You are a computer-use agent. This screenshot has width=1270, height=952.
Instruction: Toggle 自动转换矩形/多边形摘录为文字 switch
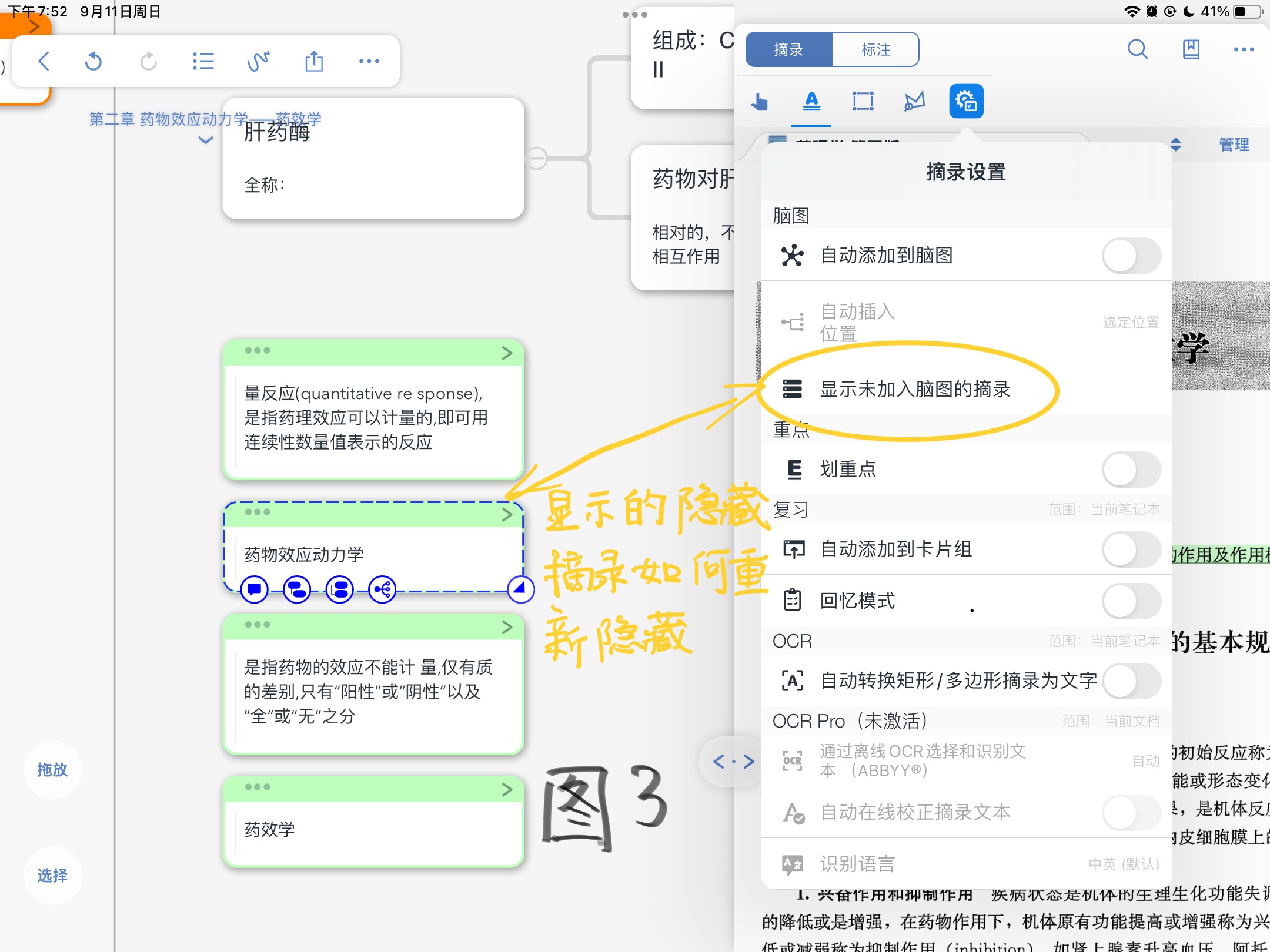tap(1131, 681)
